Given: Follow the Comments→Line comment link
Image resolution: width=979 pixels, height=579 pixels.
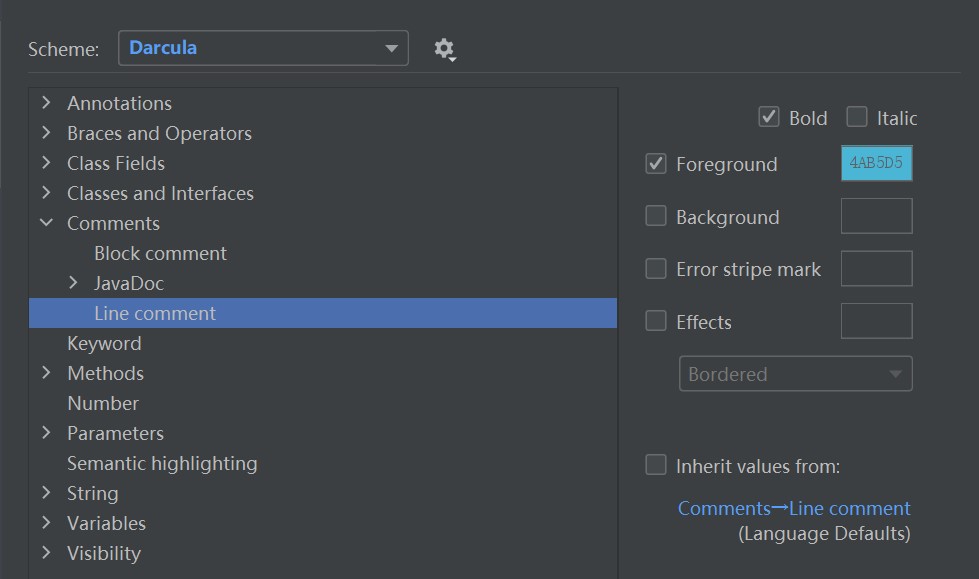Looking at the screenshot, I should [794, 508].
